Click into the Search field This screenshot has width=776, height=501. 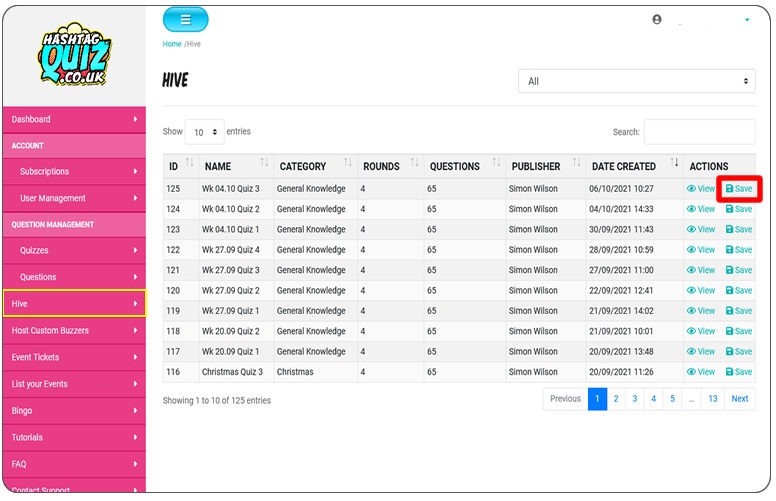pos(700,132)
